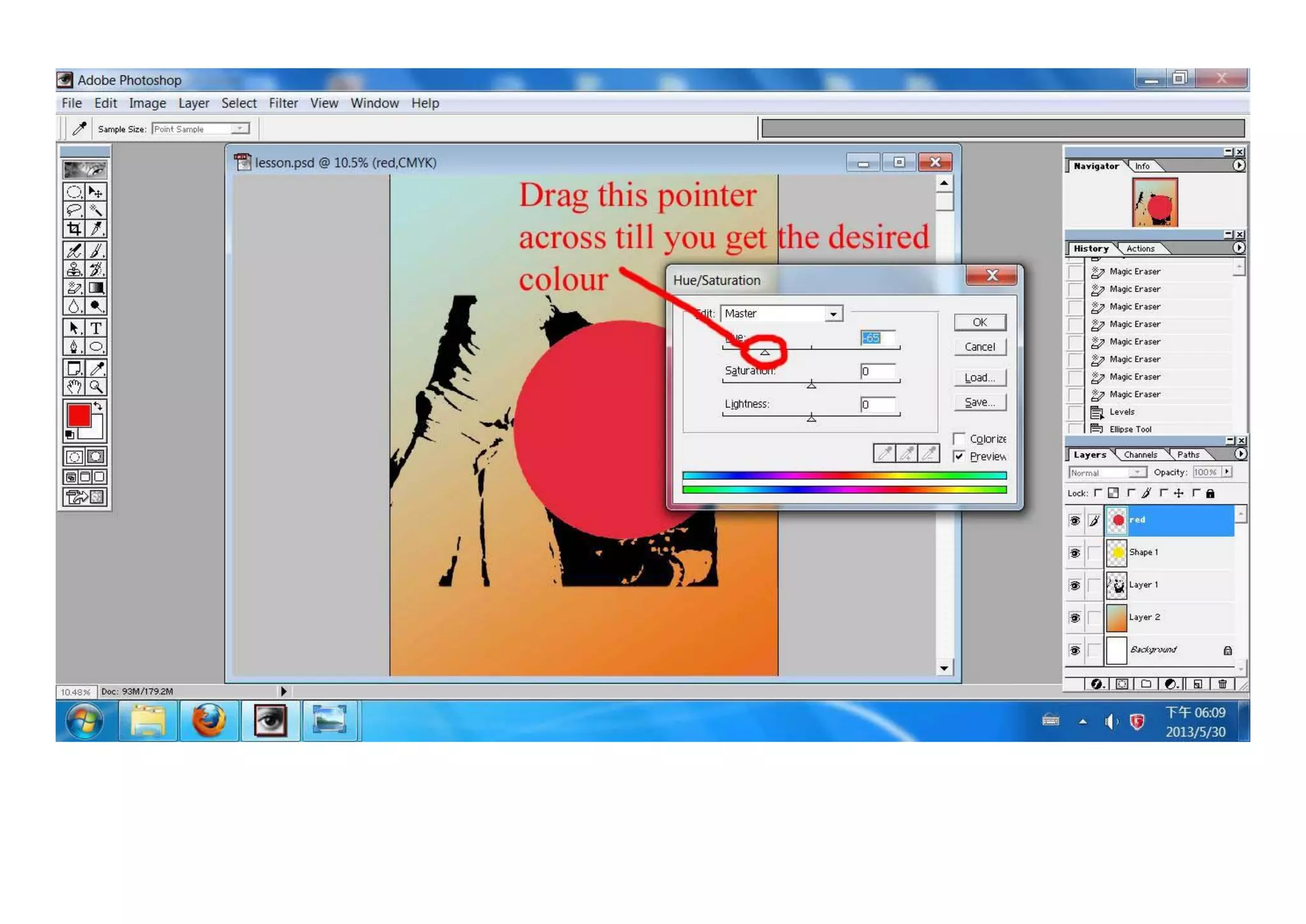Reset to default foreground/background colors
This screenshot has height=924, width=1306.
[x=70, y=434]
